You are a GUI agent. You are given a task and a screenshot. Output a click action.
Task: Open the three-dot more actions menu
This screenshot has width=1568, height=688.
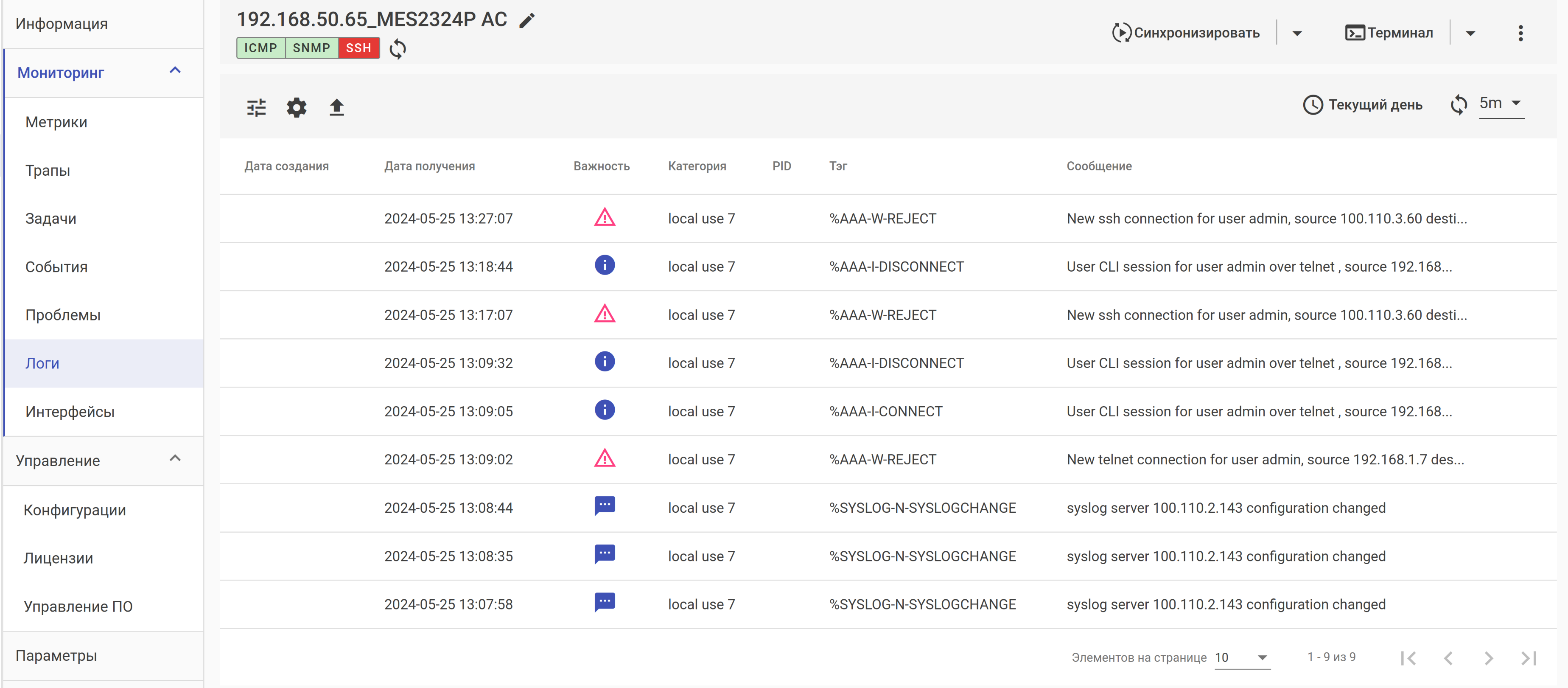click(1520, 33)
